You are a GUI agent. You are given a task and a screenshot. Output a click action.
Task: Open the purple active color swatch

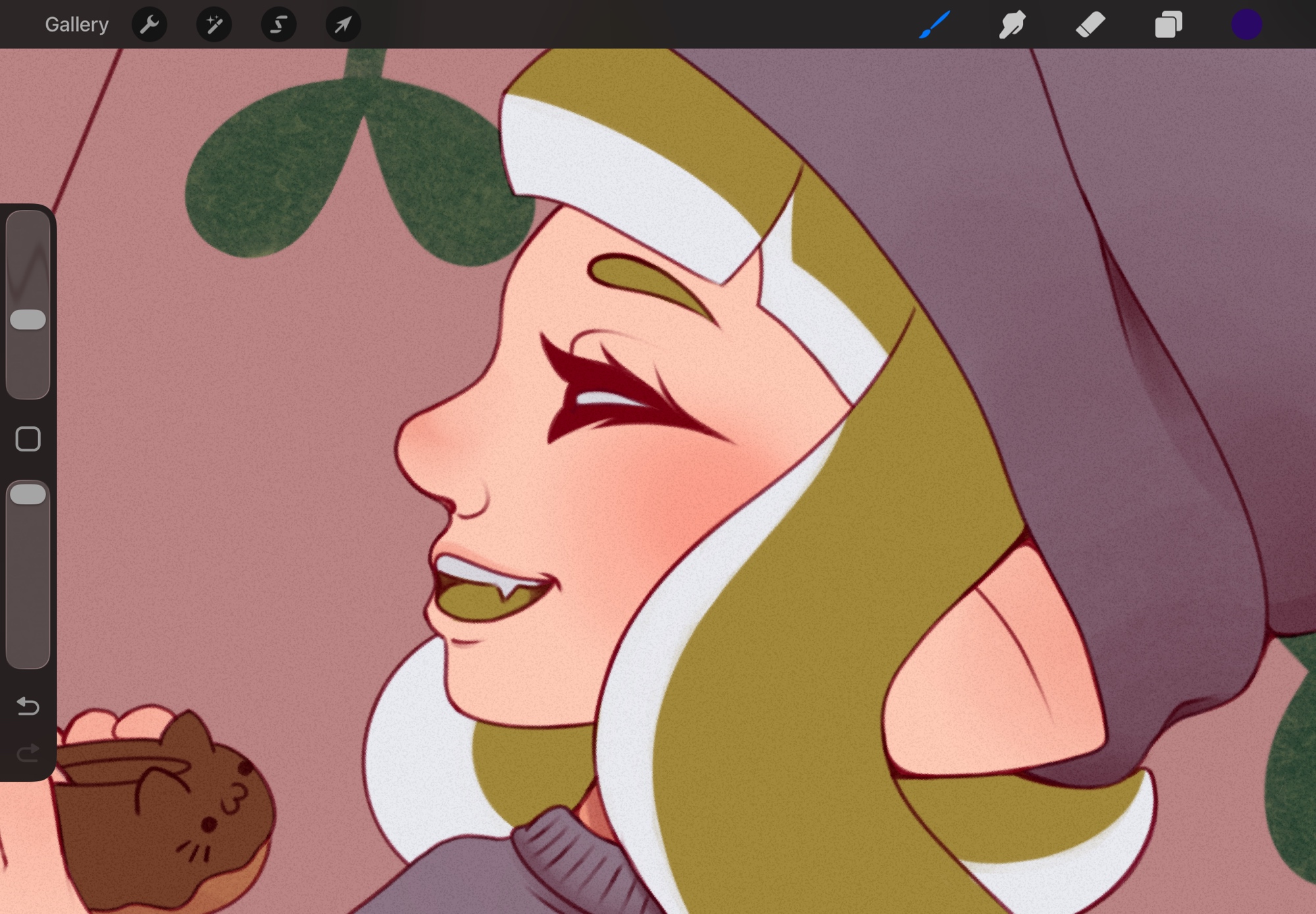(1246, 25)
